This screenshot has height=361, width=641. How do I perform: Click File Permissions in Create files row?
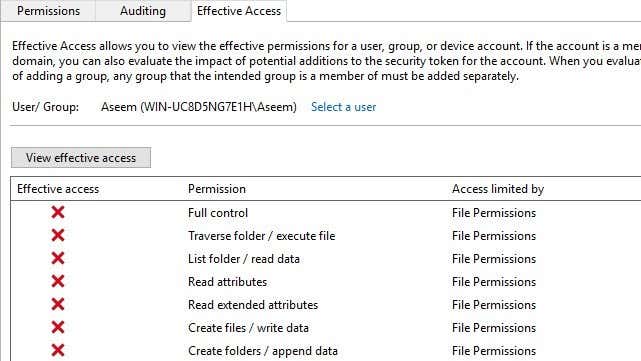(x=494, y=328)
